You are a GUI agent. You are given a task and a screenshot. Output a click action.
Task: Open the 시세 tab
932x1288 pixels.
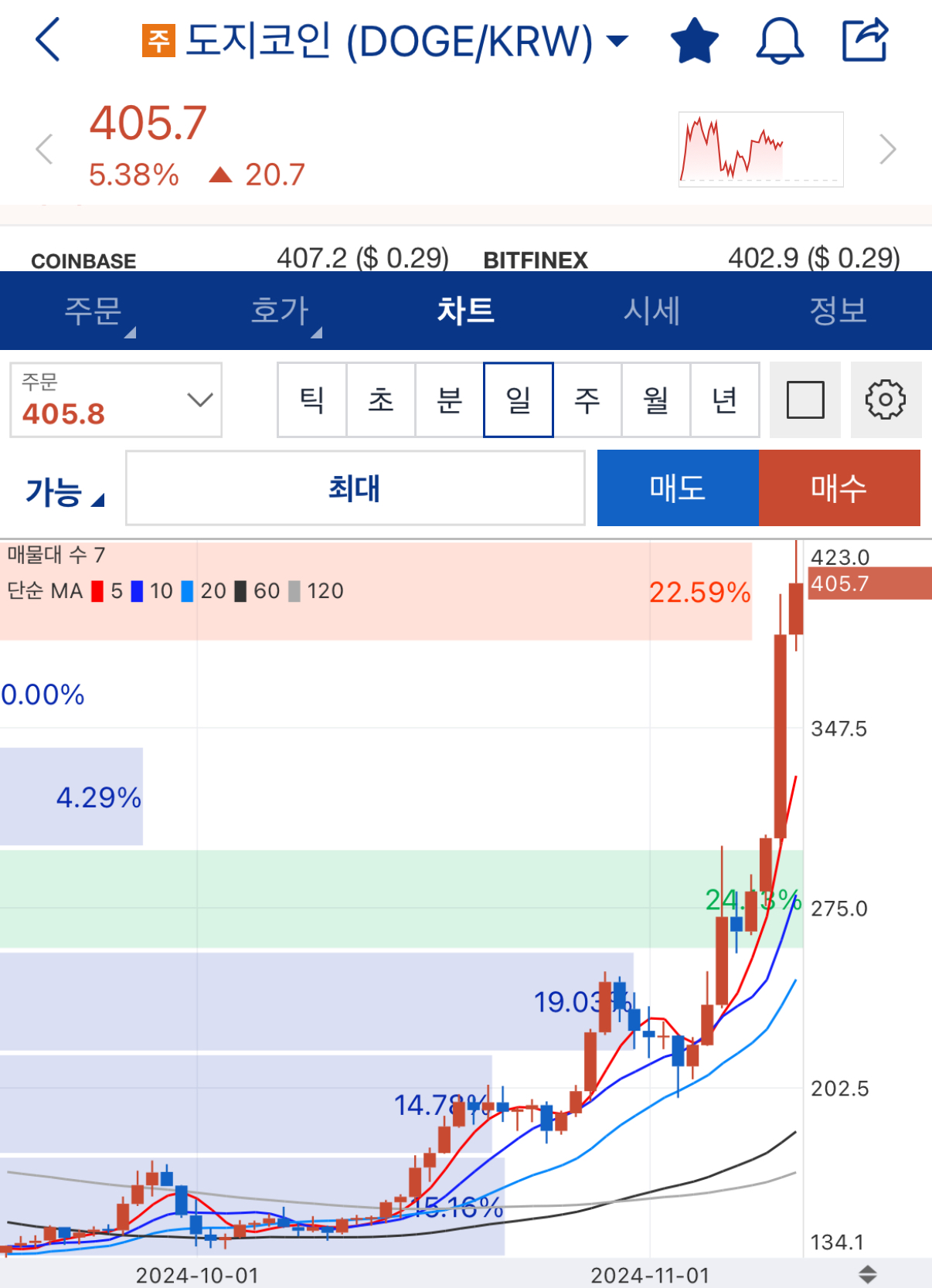652,311
